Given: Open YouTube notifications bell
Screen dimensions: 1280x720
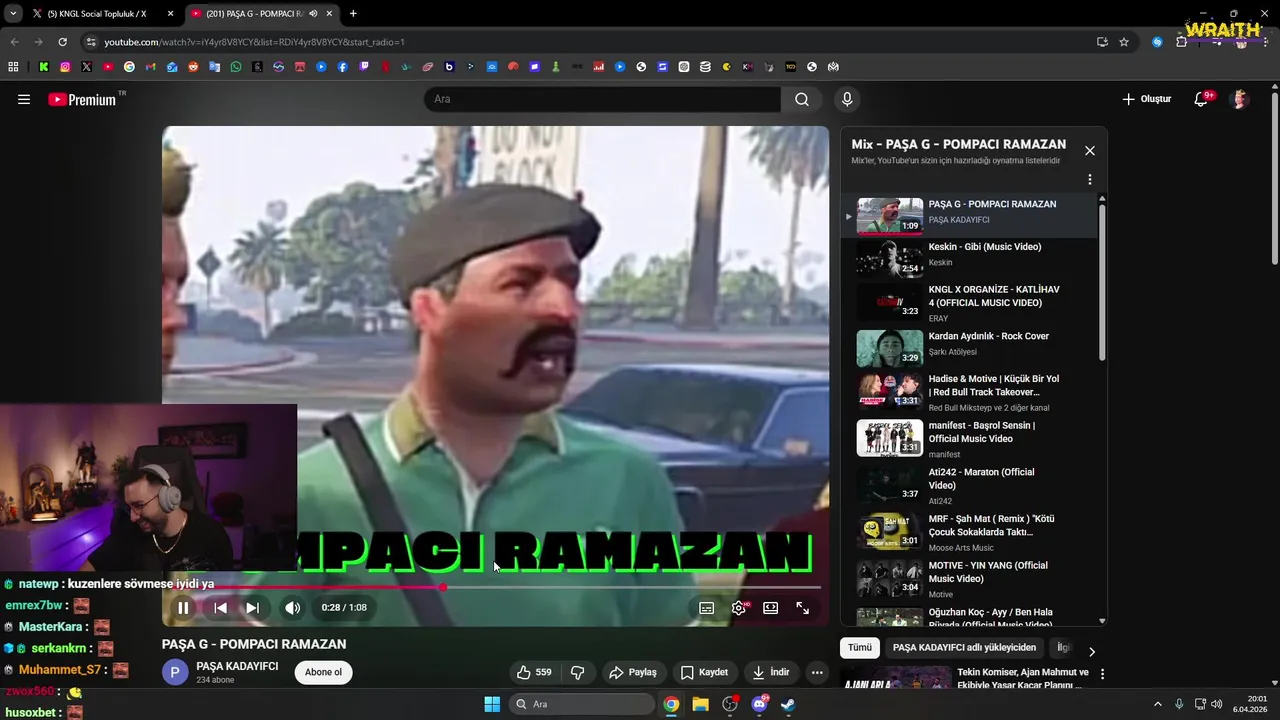Looking at the screenshot, I should (x=1202, y=99).
